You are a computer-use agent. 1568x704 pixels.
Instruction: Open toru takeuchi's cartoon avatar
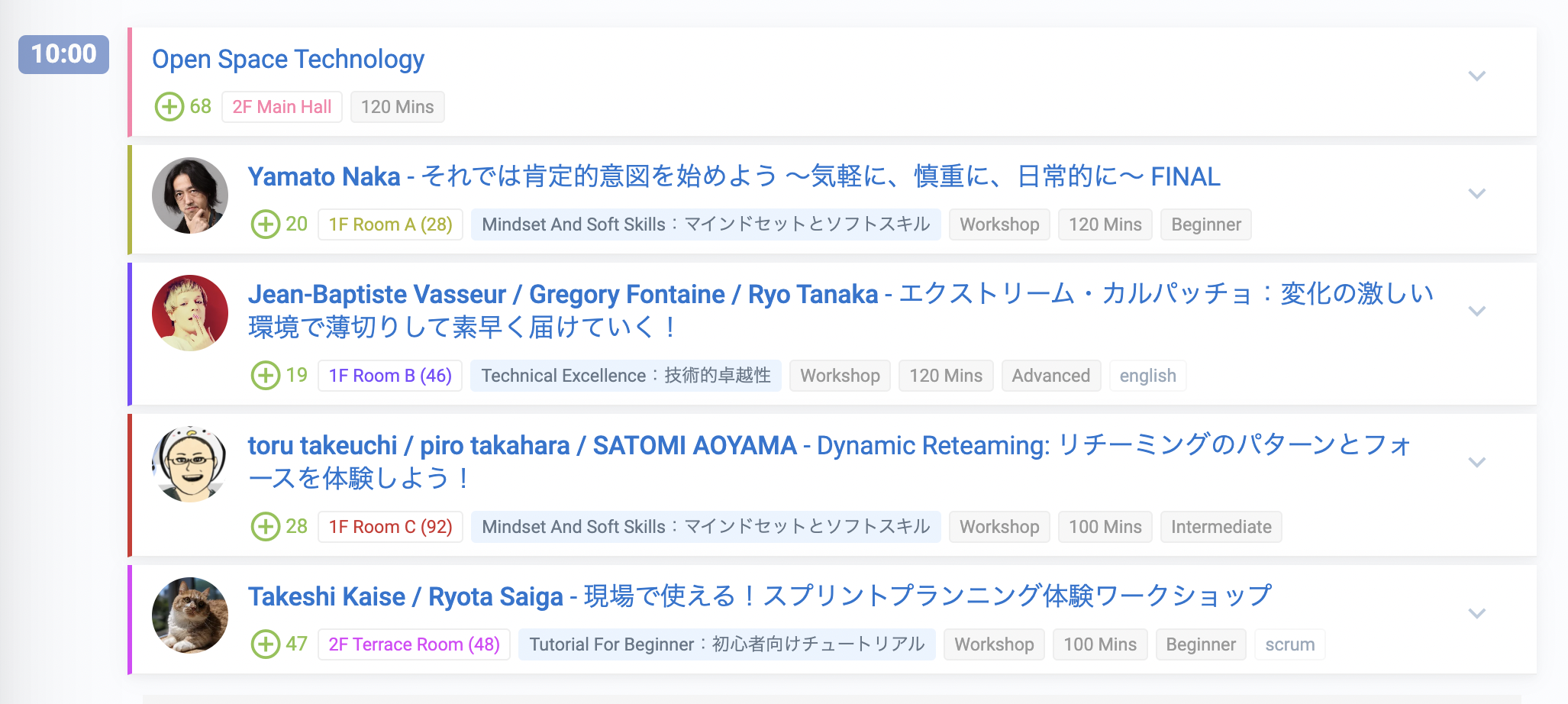click(x=190, y=464)
